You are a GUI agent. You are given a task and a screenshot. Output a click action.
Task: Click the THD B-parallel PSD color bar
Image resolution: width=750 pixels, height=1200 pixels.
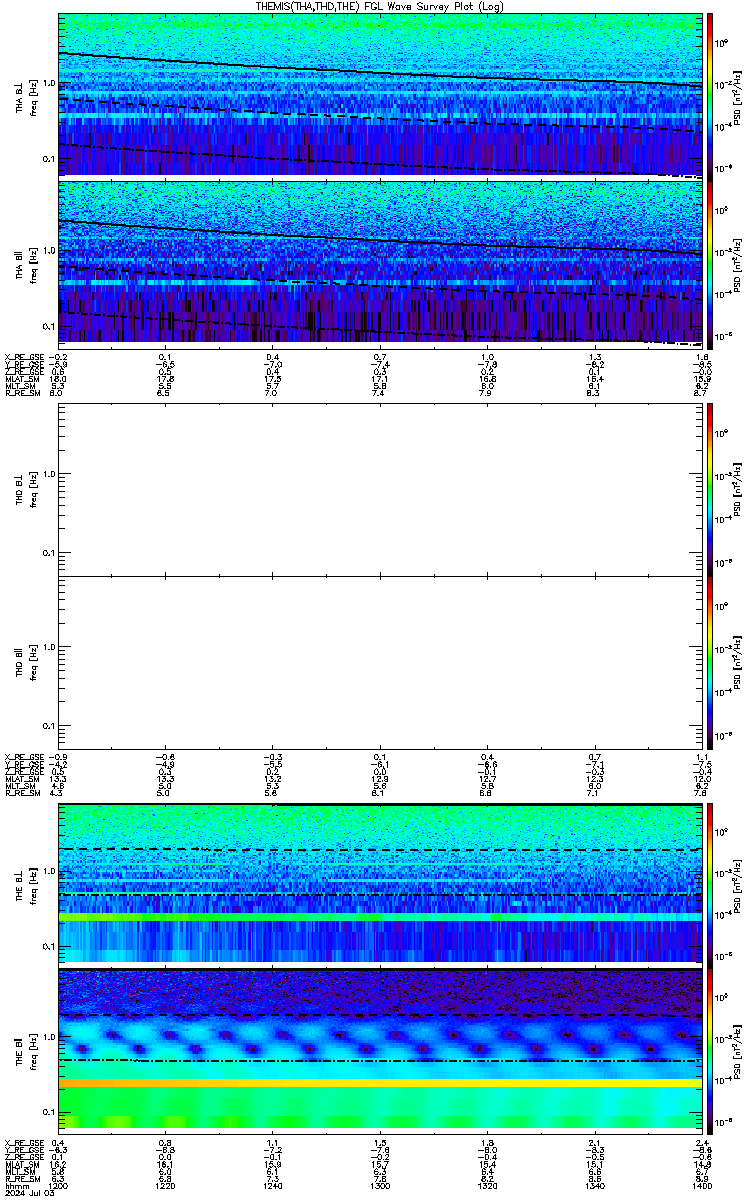click(x=710, y=662)
